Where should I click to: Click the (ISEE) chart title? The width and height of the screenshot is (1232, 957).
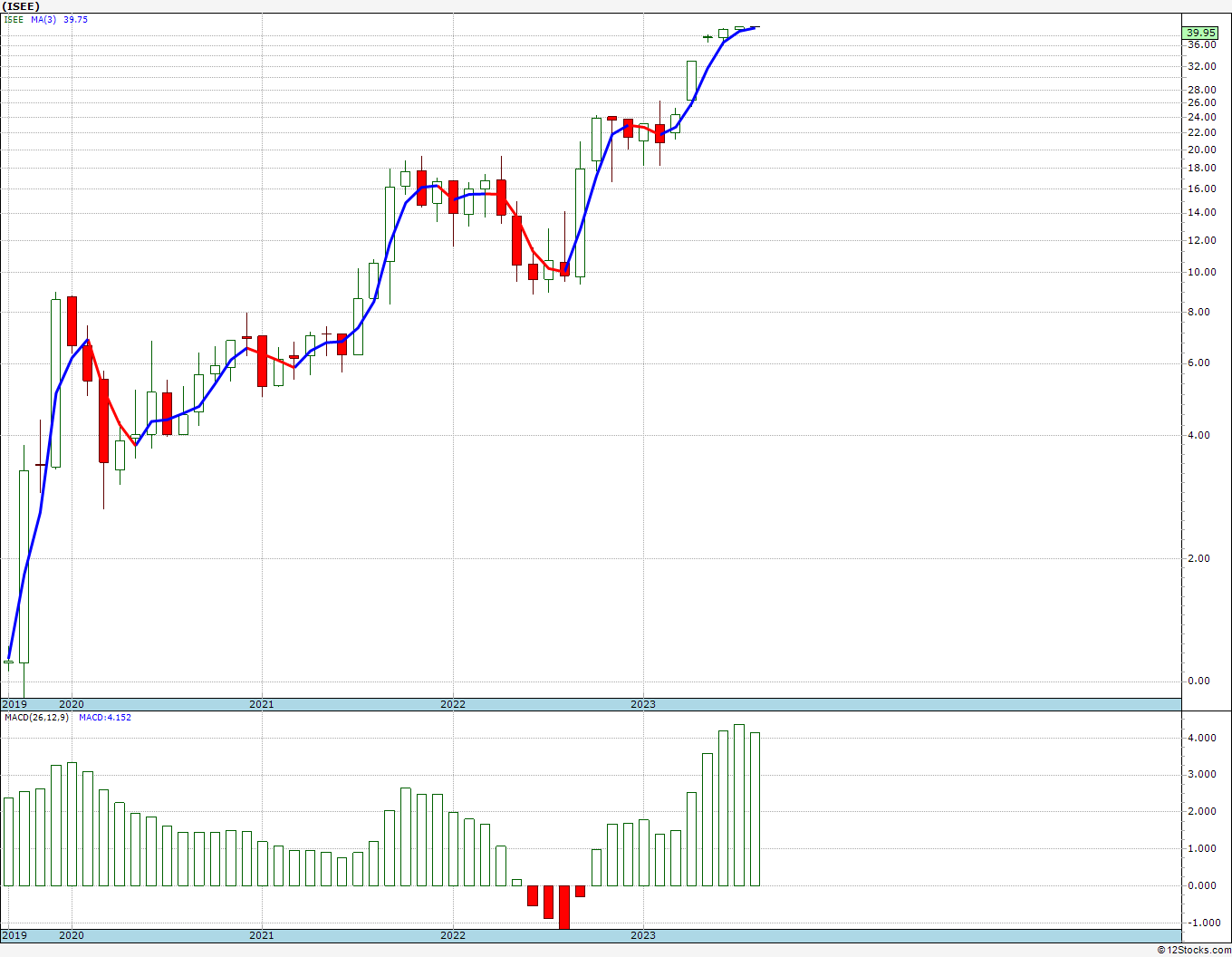(22, 6)
